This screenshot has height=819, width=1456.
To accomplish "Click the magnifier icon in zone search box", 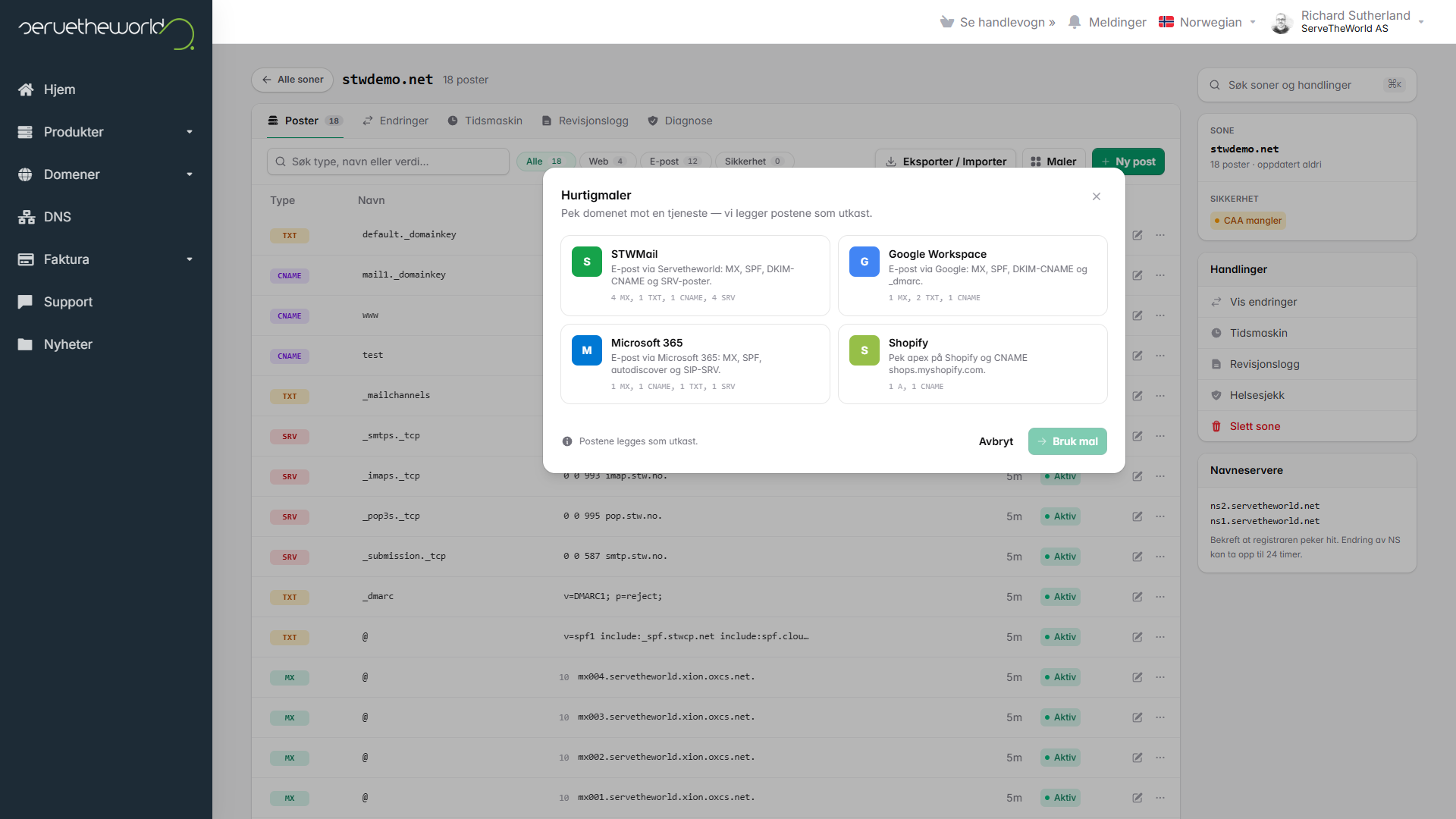I will coord(1215,85).
